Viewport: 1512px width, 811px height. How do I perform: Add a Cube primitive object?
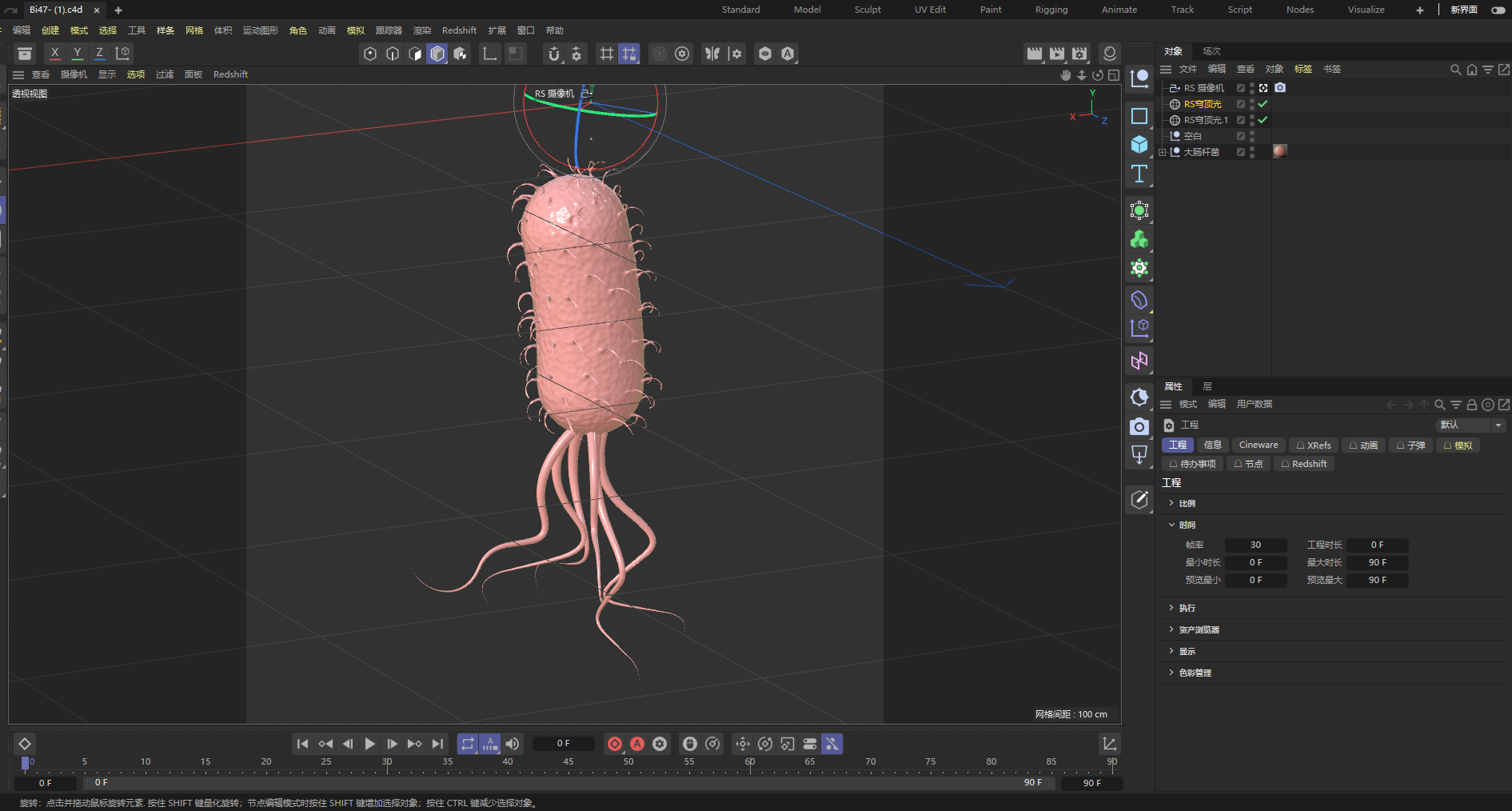point(1139,145)
